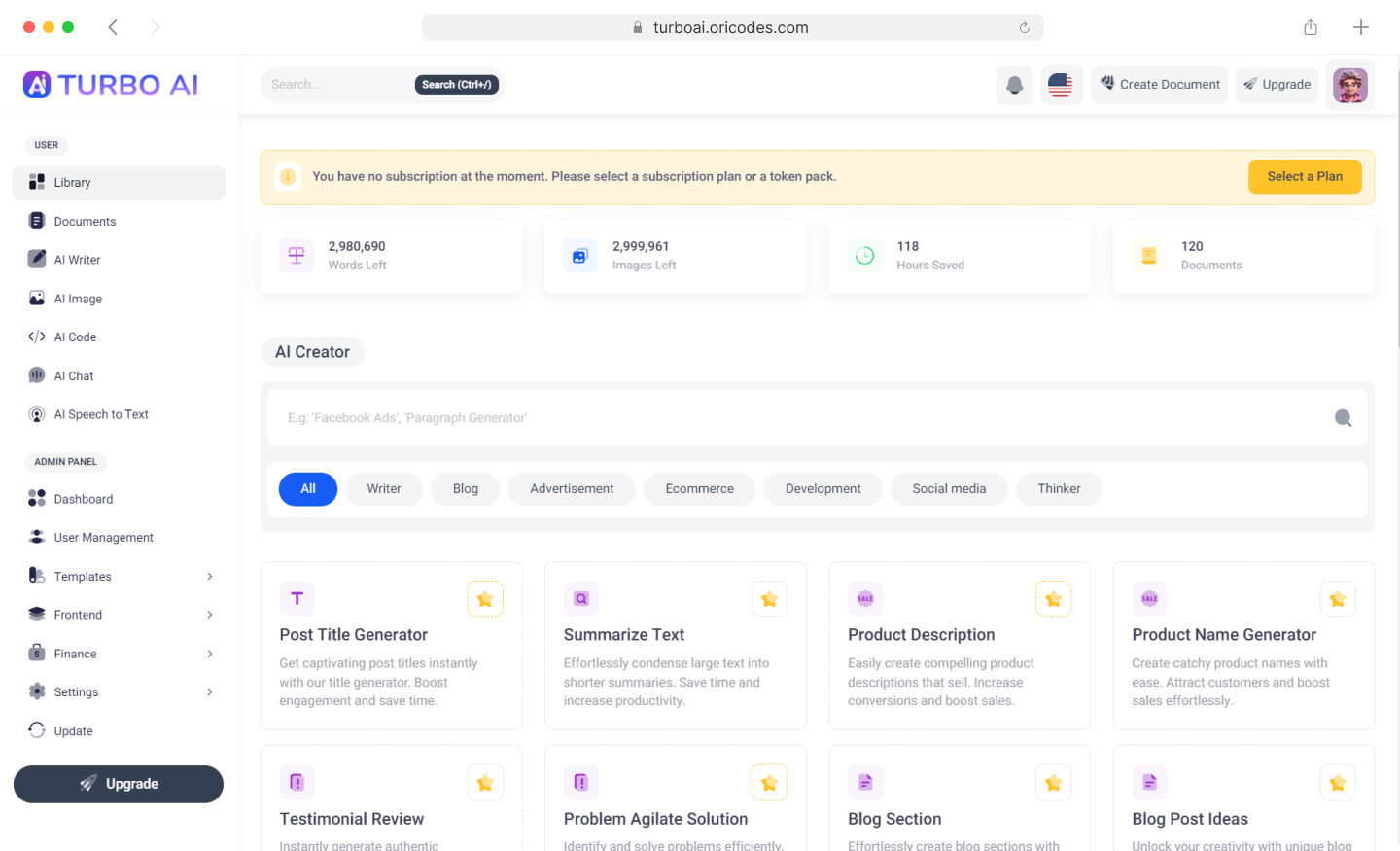Viewport: 1400px width, 851px height.
Task: Open AI Speech to Text from sidebar
Action: pyautogui.click(x=101, y=414)
